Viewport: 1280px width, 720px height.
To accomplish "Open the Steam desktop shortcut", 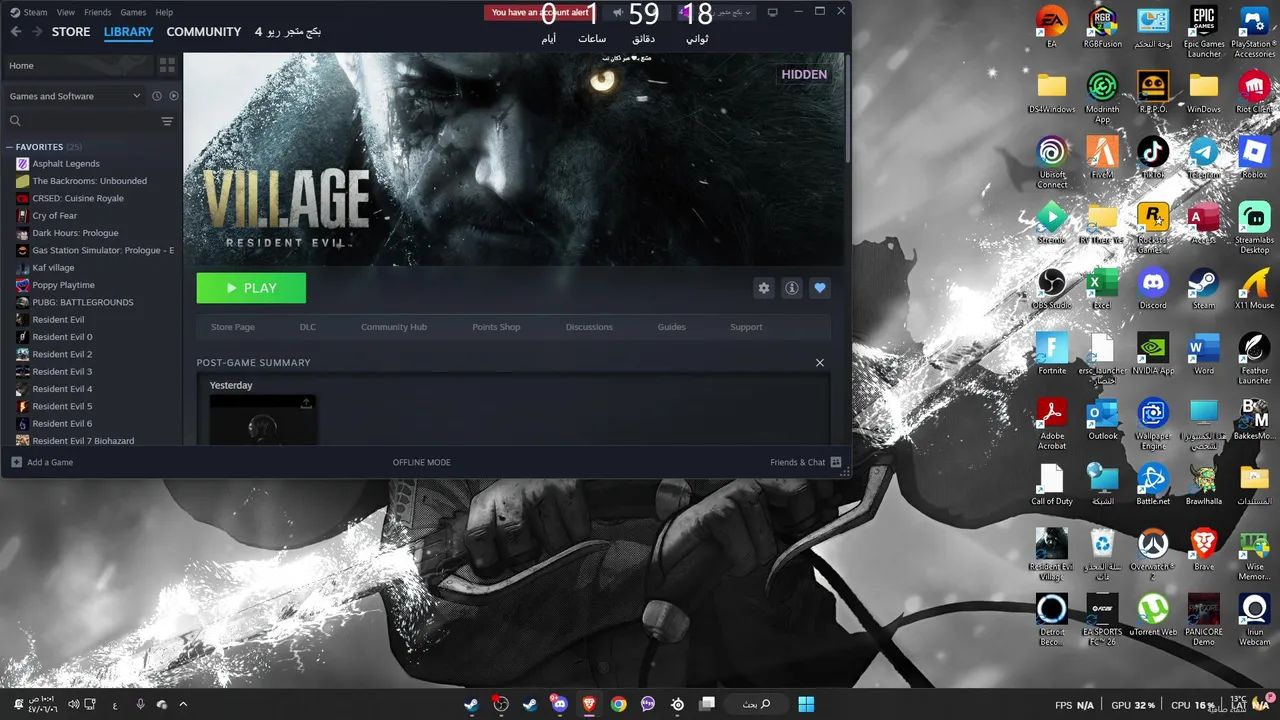I will tap(1204, 289).
